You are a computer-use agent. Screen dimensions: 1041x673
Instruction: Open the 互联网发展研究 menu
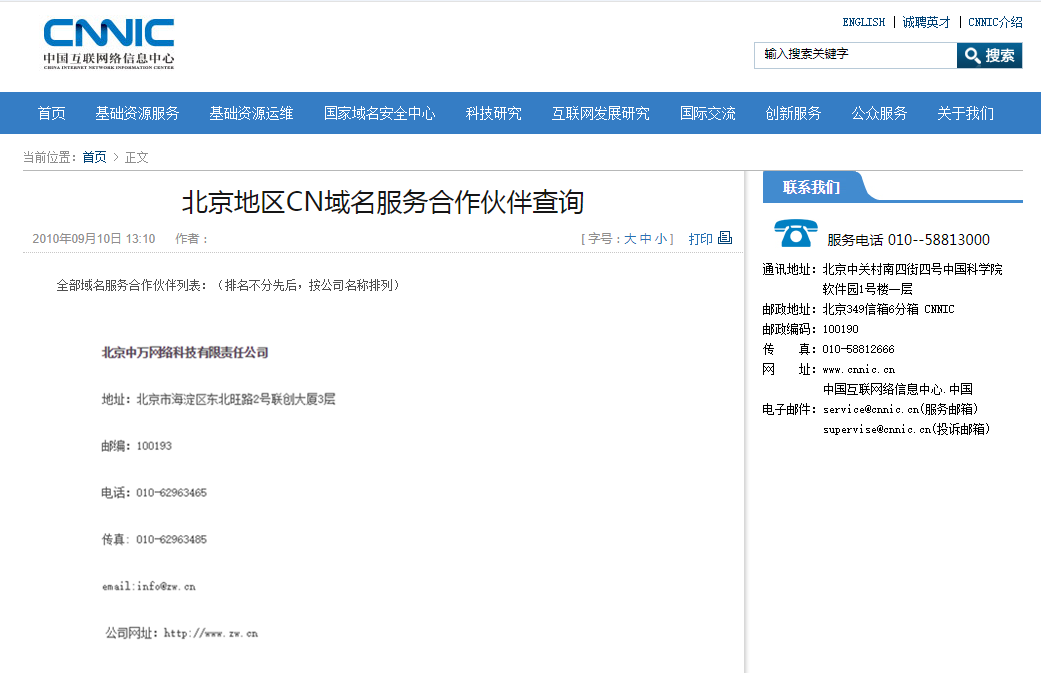pyautogui.click(x=601, y=113)
